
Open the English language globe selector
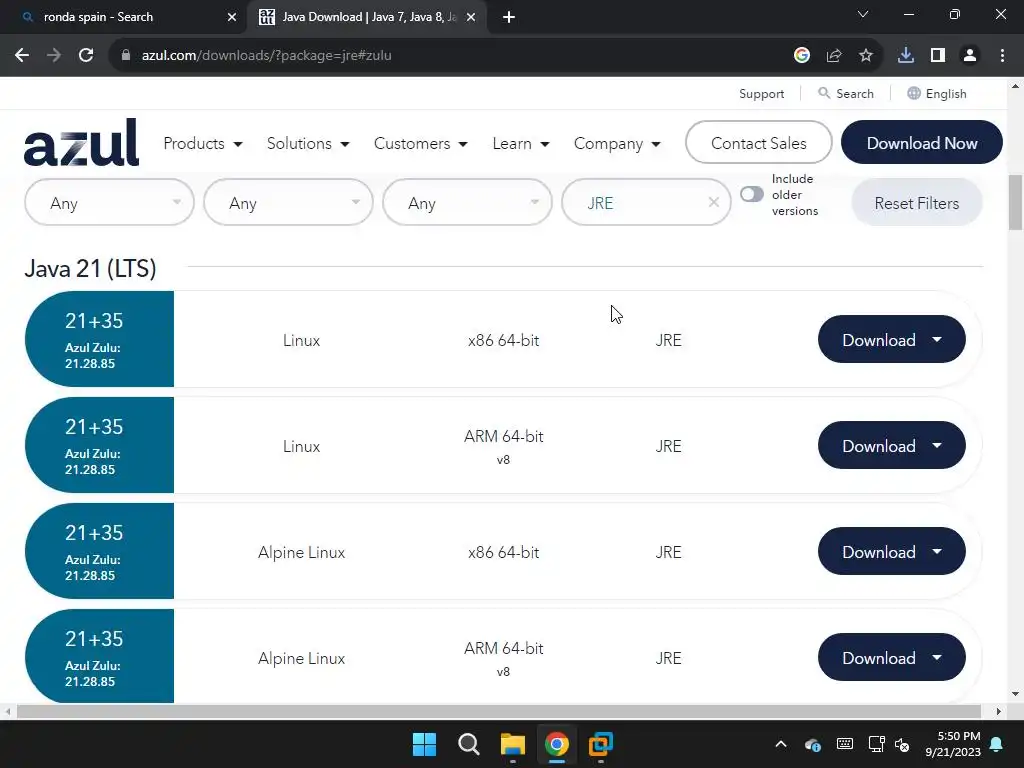pos(936,93)
